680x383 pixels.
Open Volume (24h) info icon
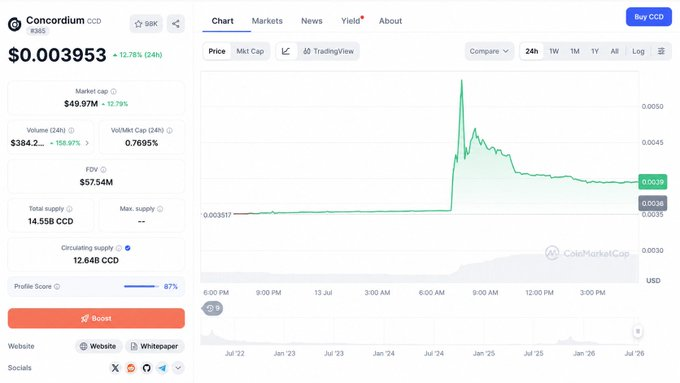pos(71,131)
